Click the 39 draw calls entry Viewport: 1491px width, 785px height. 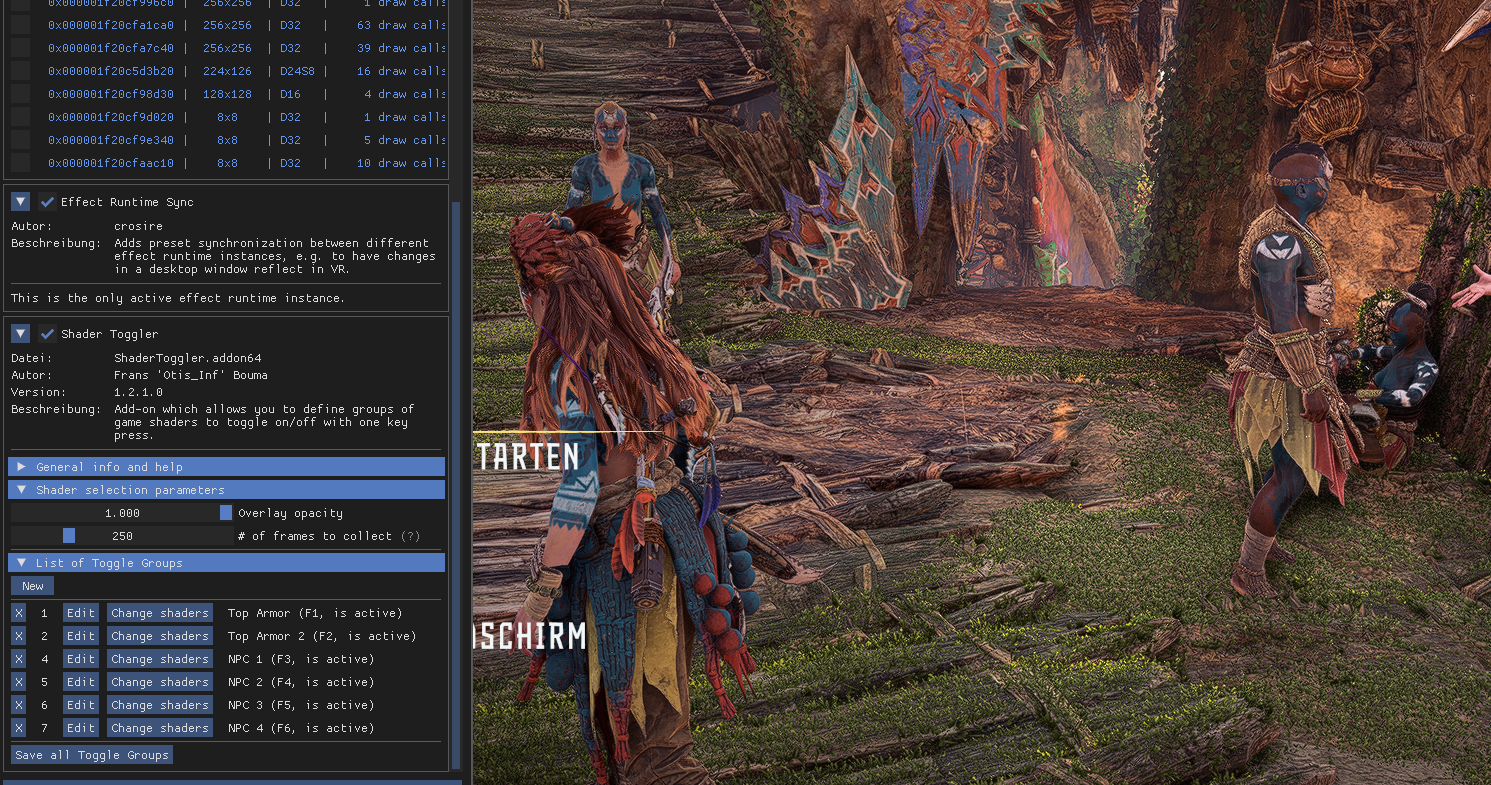(401, 48)
